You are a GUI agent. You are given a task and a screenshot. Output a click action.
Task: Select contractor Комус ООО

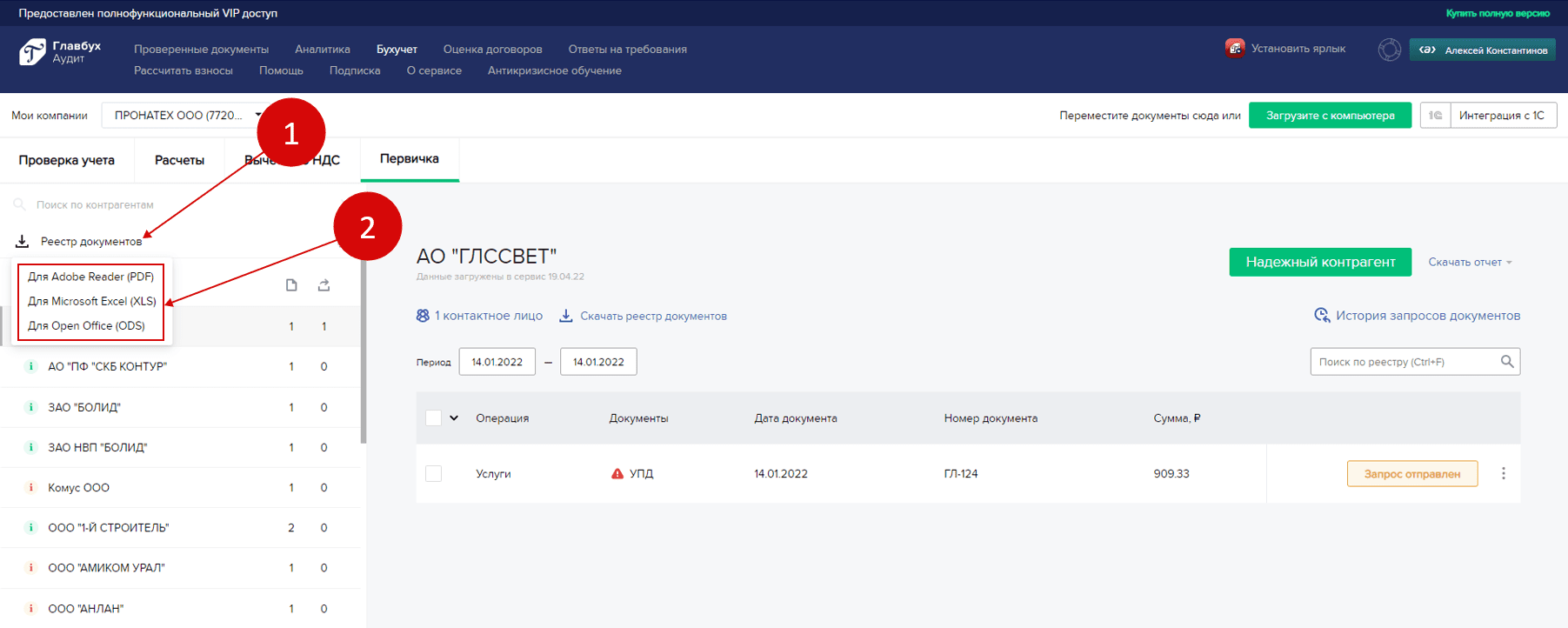click(x=79, y=487)
